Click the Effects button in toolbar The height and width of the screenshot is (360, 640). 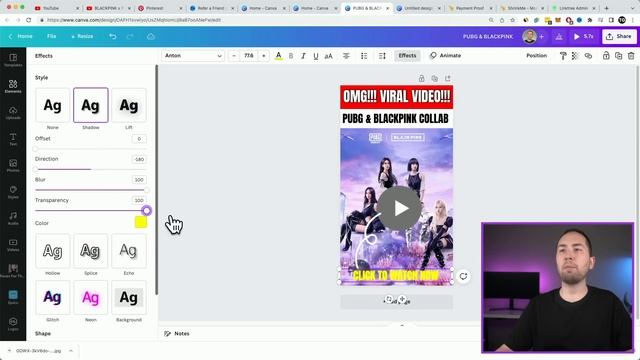point(407,56)
